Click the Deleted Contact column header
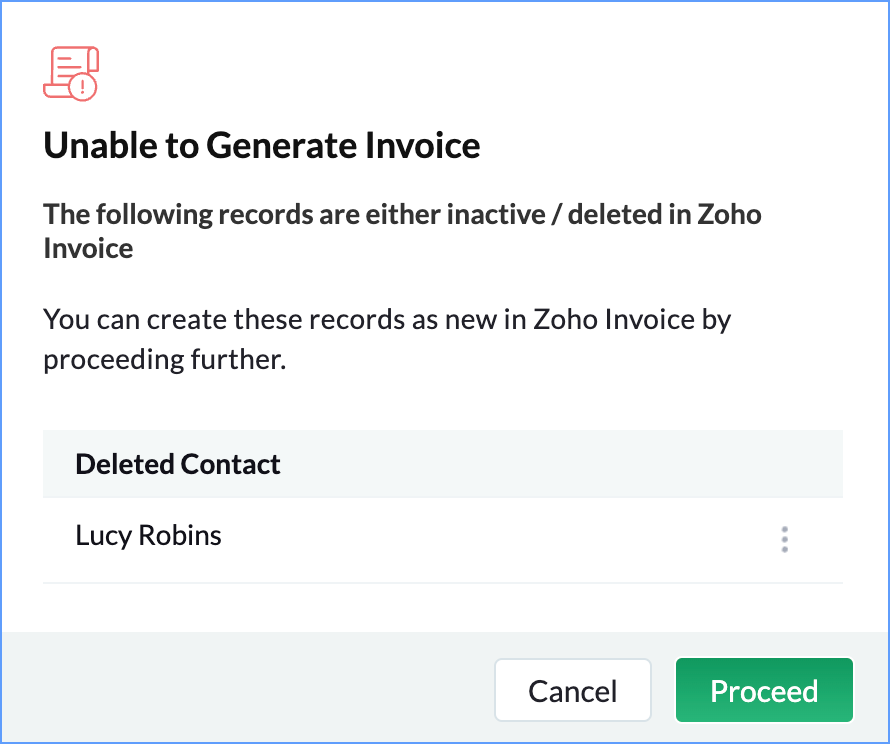 178,464
